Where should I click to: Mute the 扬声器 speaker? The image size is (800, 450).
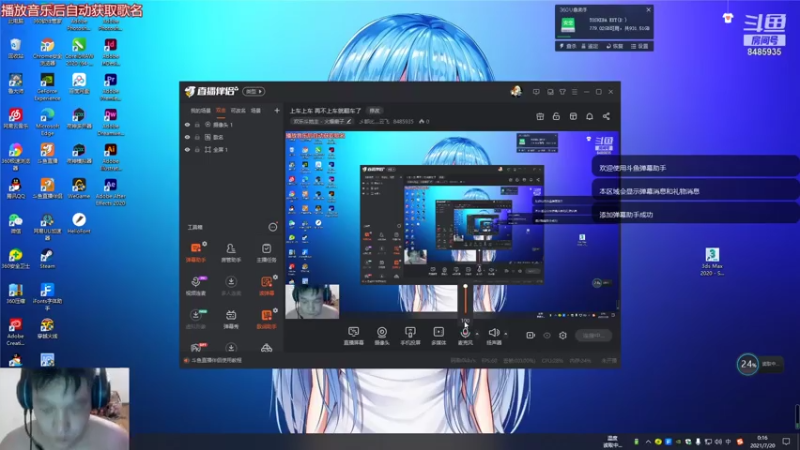click(x=493, y=336)
